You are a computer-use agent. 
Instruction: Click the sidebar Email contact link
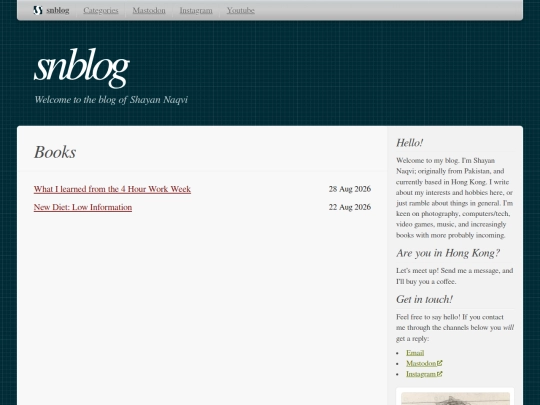point(415,353)
